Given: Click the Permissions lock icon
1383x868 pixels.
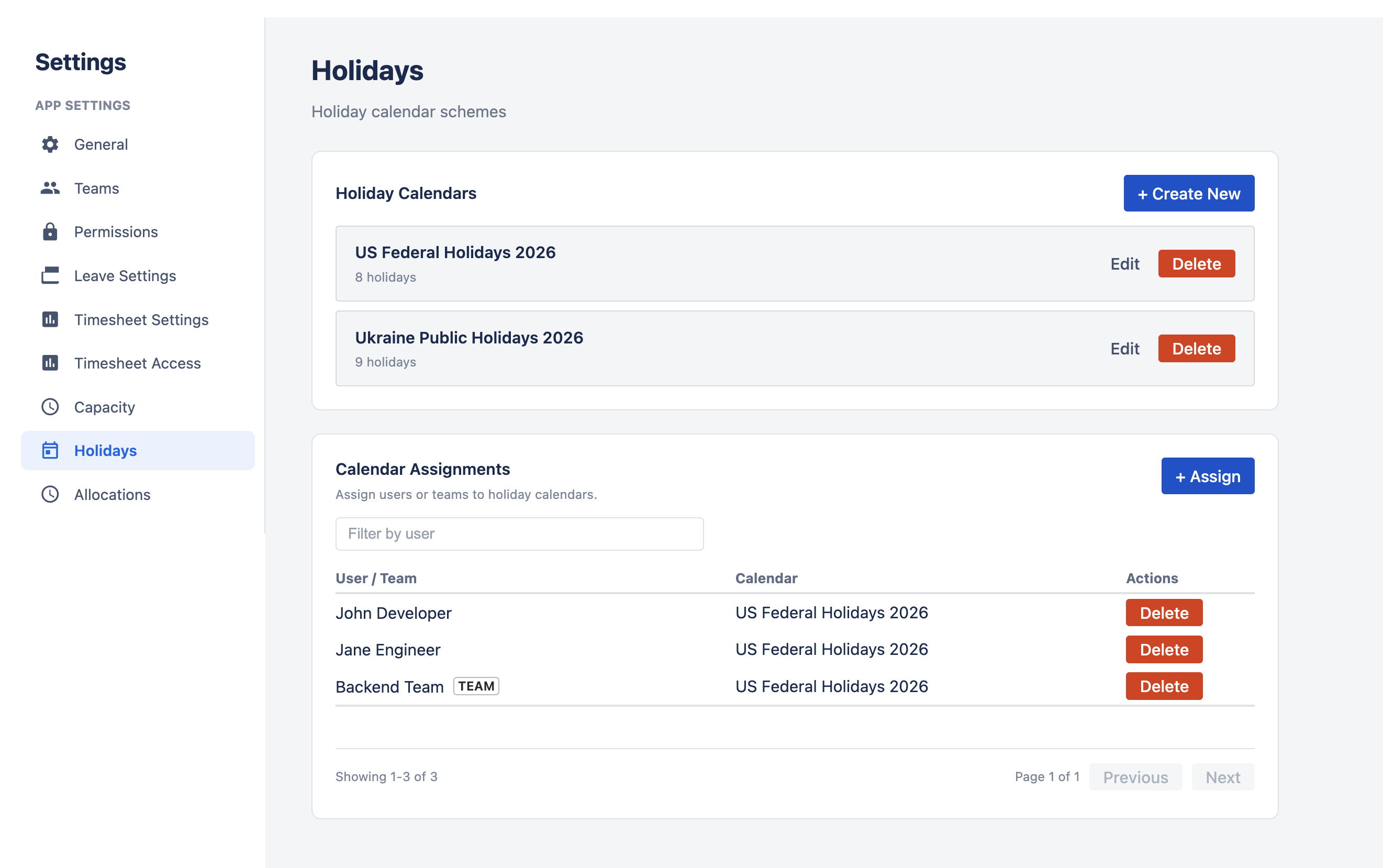Looking at the screenshot, I should point(50,232).
